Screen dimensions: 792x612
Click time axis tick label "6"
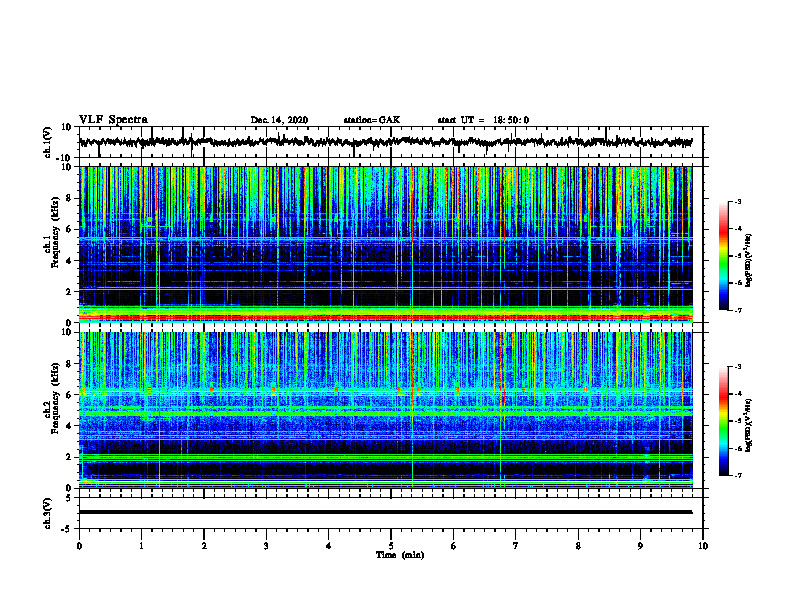tap(454, 546)
